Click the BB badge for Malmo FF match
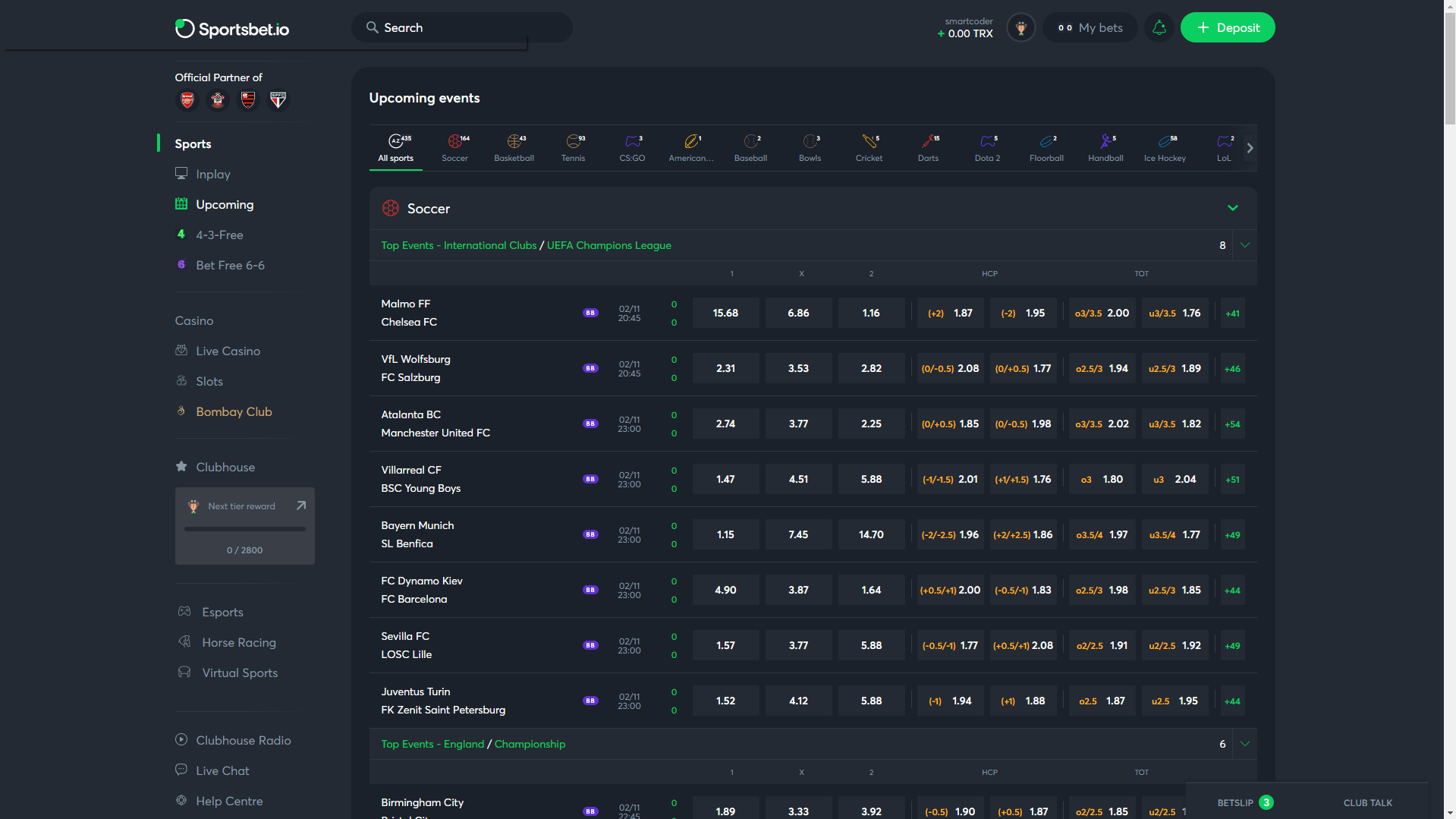1456x819 pixels. (x=590, y=313)
